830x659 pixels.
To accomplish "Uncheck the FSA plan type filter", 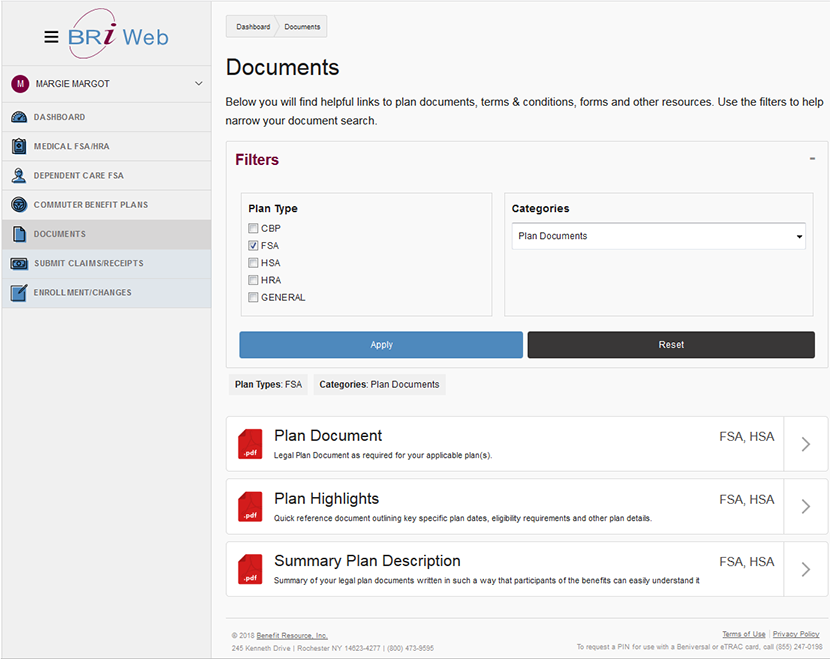I will (x=254, y=245).
